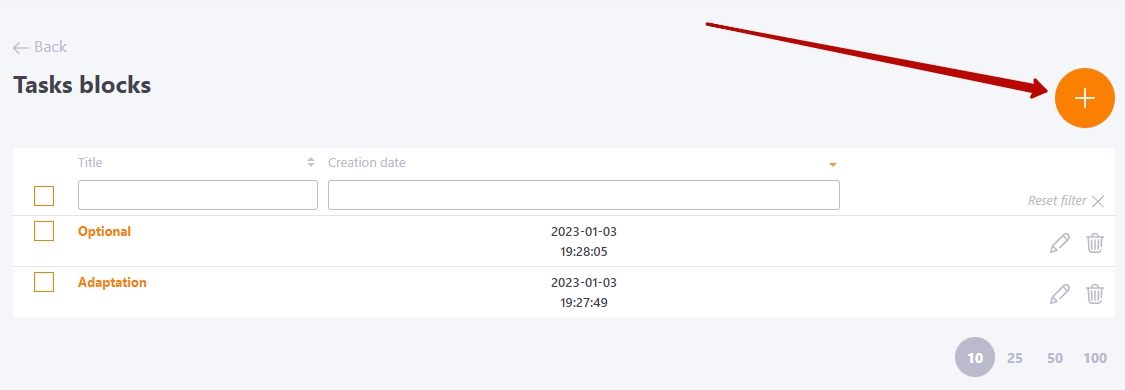Edit the Adaptation block with pencil icon

1060,294
